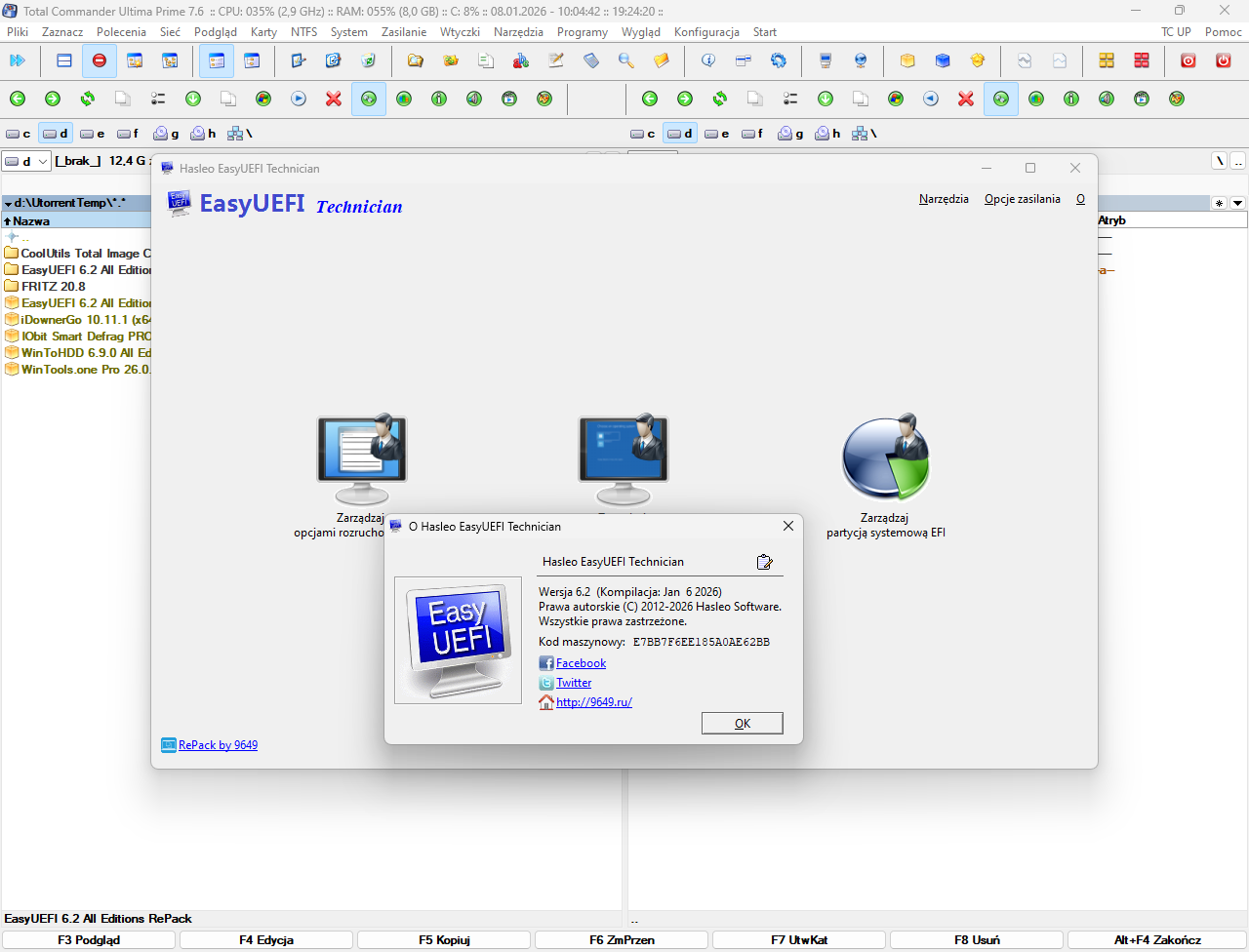Click the blue info bubble toolbar icon
Viewport: 1249px width, 952px height.
[x=708, y=60]
